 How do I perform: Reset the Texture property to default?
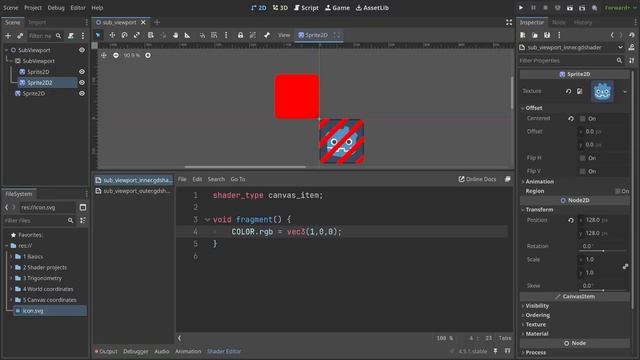(x=568, y=91)
